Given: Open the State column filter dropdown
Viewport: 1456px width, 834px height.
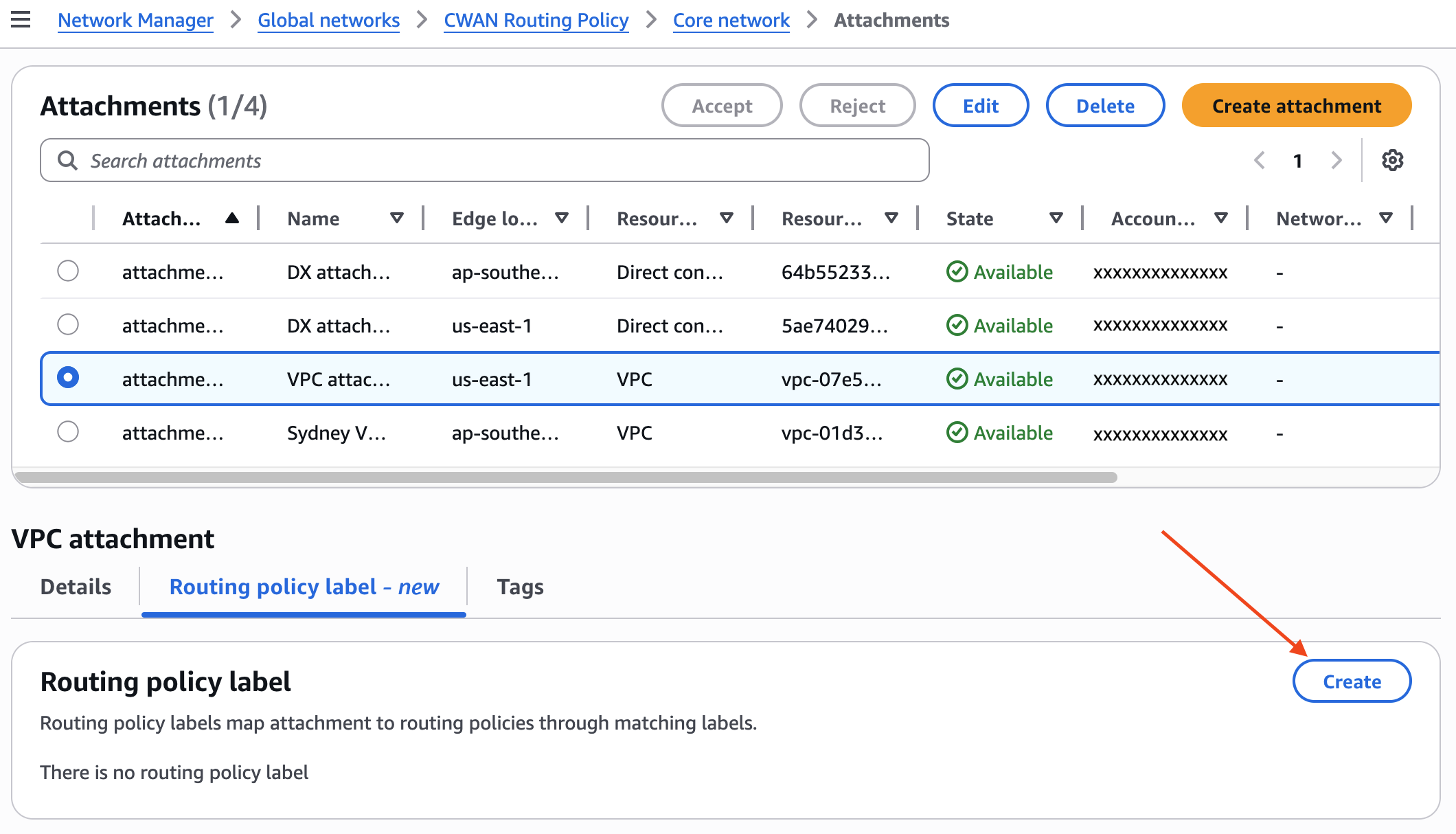Looking at the screenshot, I should point(1056,218).
